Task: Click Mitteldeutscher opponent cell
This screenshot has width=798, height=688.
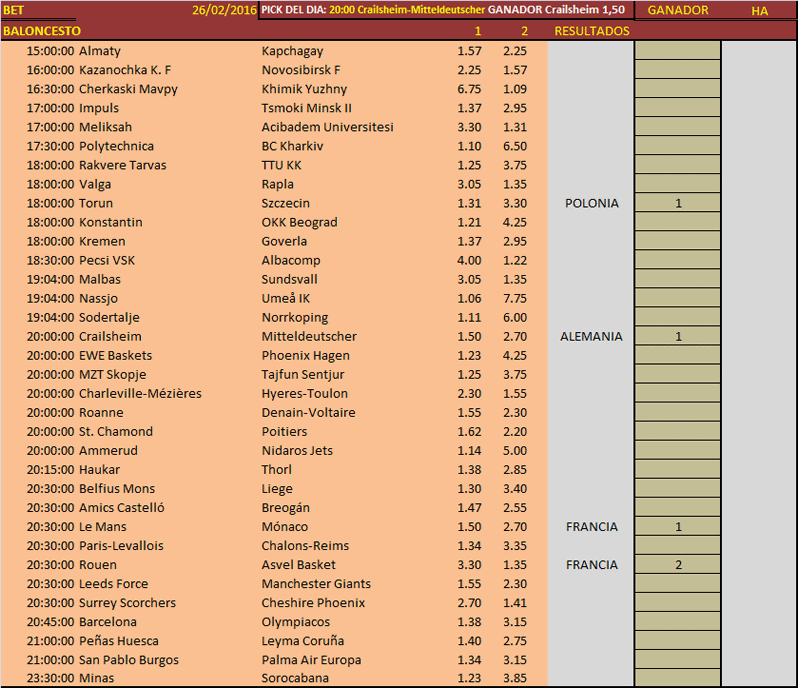Action: [x=309, y=336]
